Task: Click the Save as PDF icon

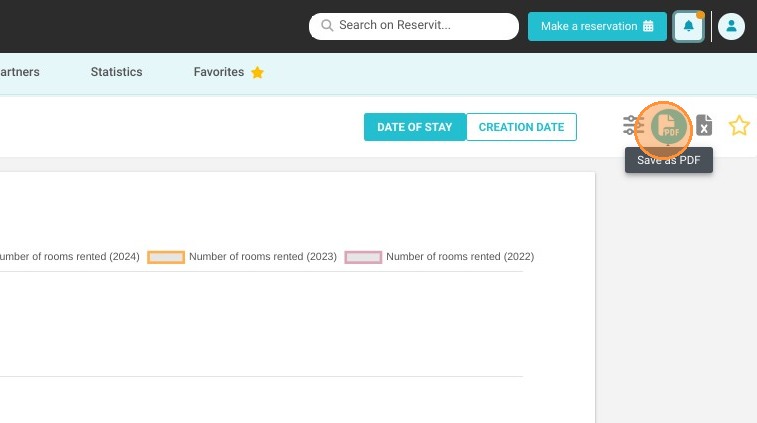Action: point(668,126)
